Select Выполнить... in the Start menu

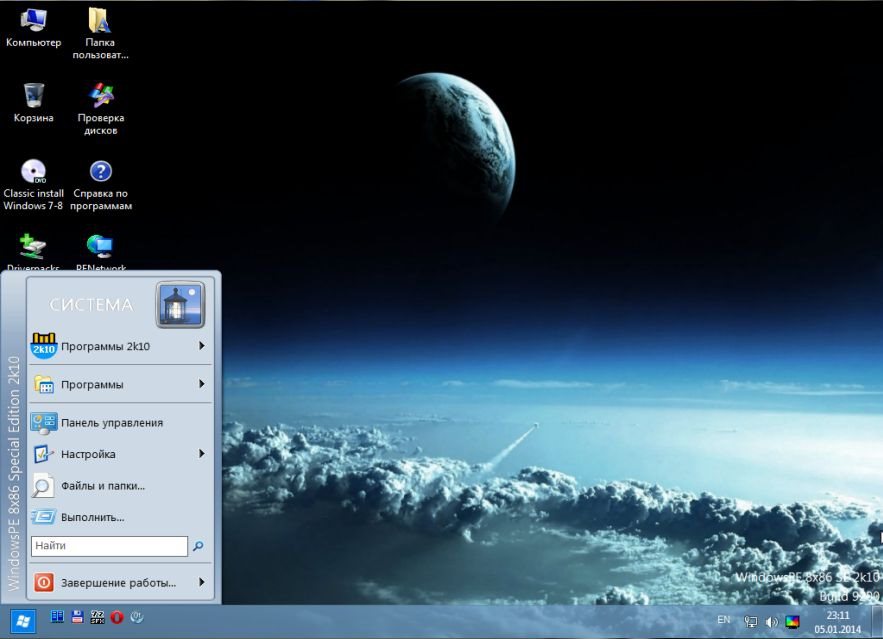click(x=92, y=518)
